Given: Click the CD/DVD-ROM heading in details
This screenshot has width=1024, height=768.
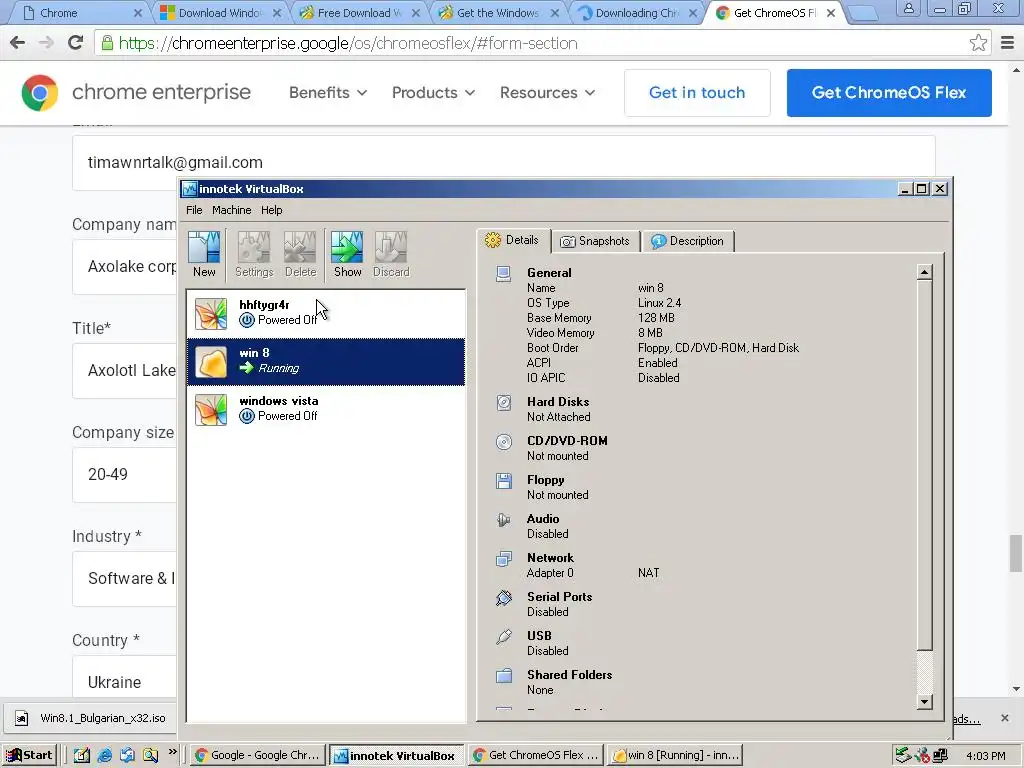Looking at the screenshot, I should [567, 441].
